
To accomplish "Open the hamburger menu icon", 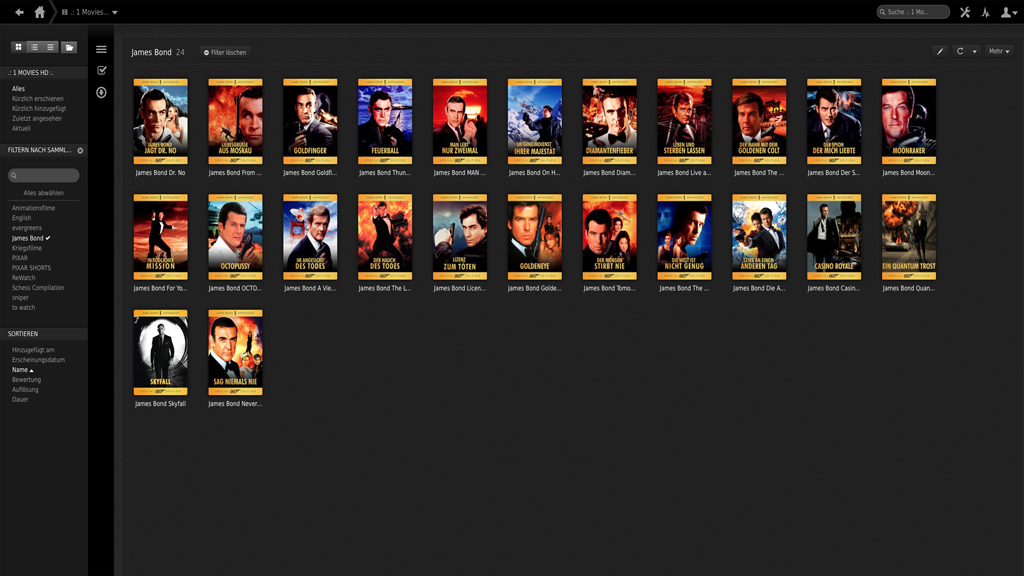I will point(101,49).
